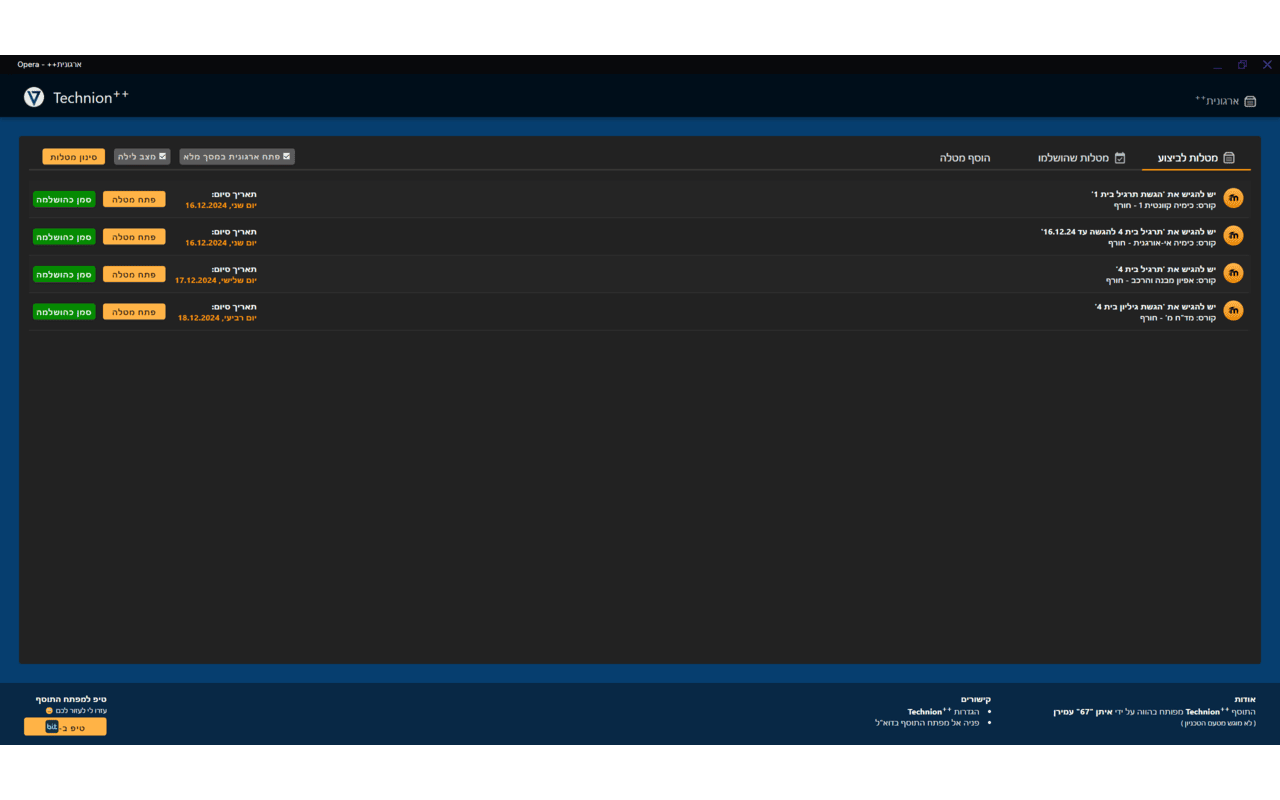Close the Opera ארגונית++ window
1280x800 pixels.
coord(1267,65)
